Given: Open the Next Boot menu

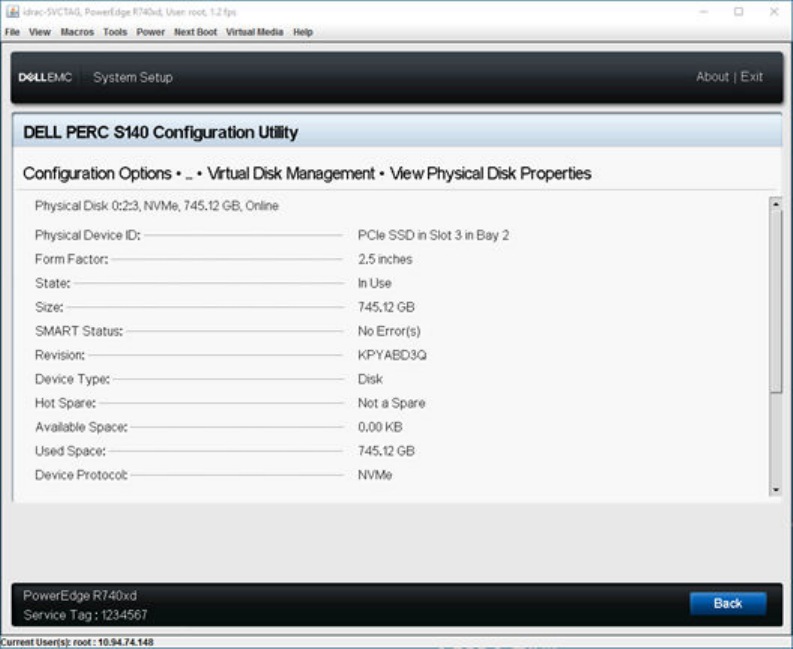Looking at the screenshot, I should click(195, 32).
